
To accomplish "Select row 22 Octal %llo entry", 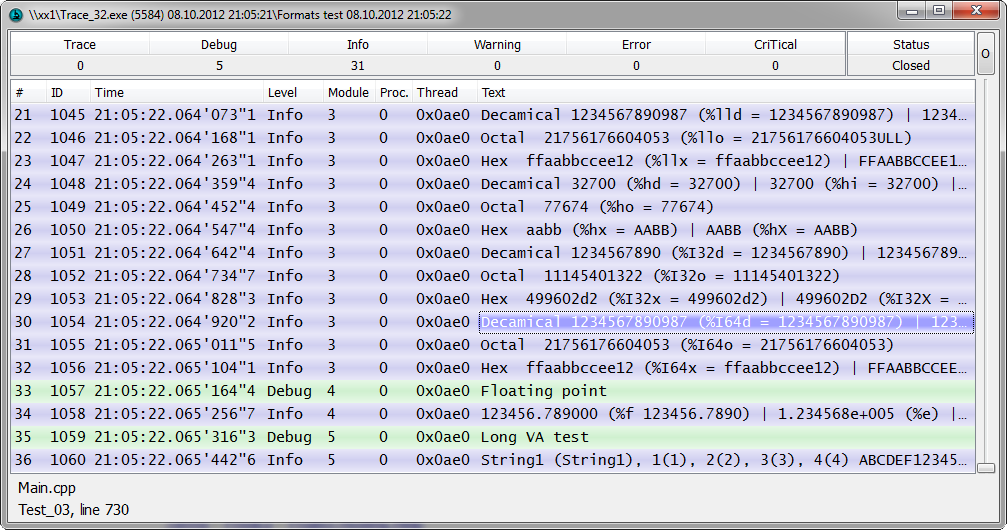I will click(x=493, y=138).
